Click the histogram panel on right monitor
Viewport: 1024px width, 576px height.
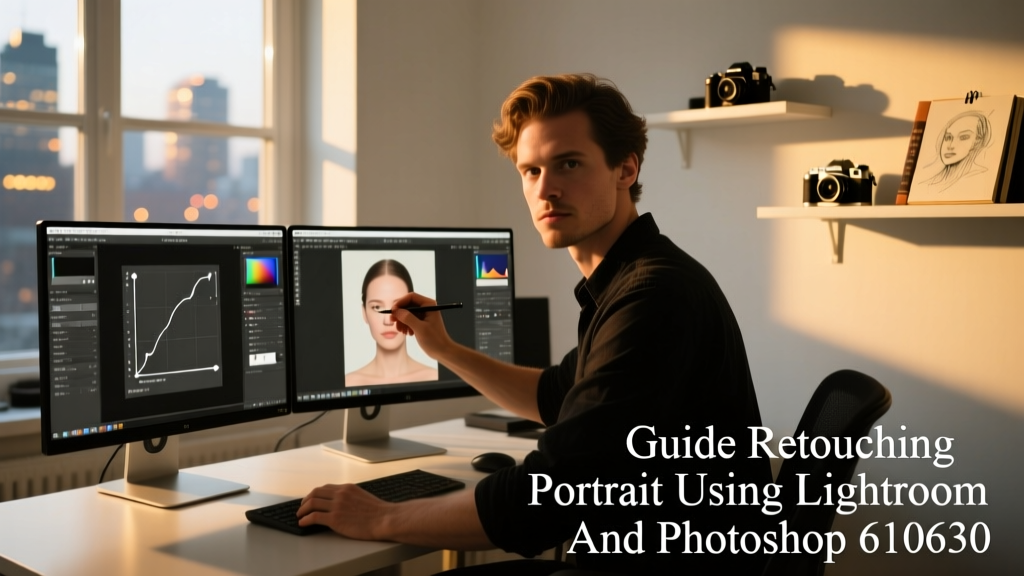tap(492, 268)
